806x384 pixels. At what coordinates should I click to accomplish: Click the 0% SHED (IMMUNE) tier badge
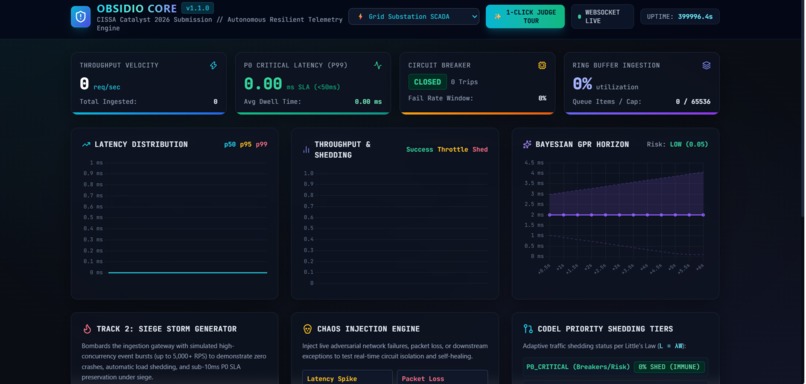pyautogui.click(x=669, y=367)
